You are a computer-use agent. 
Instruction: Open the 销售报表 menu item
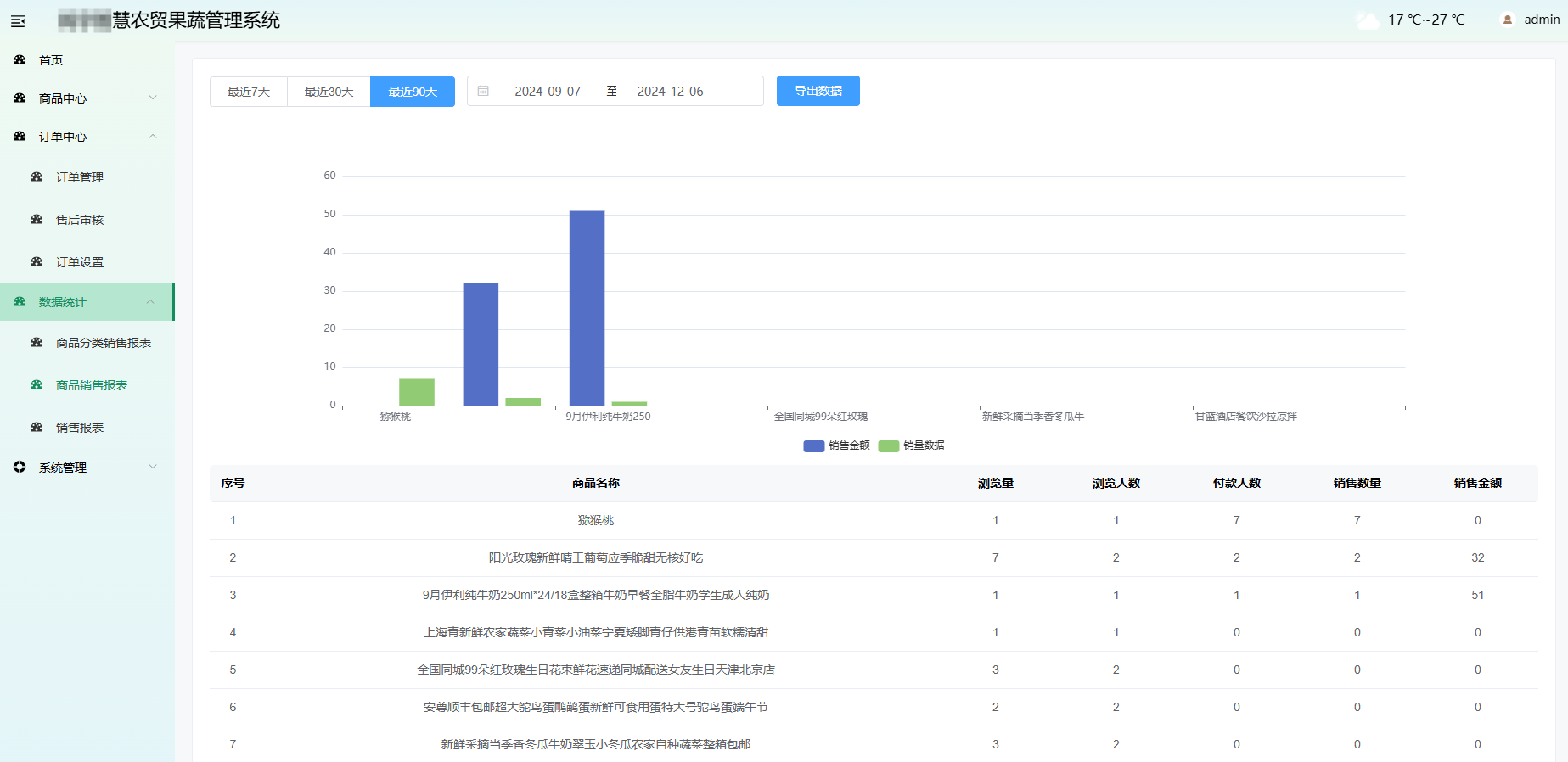point(80,428)
